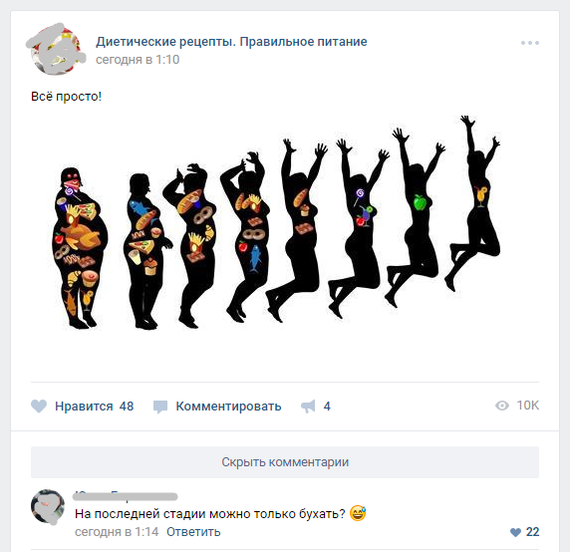Image resolution: width=570 pixels, height=552 pixels.
Task: Click the Нравится like button label
Action: [x=84, y=406]
